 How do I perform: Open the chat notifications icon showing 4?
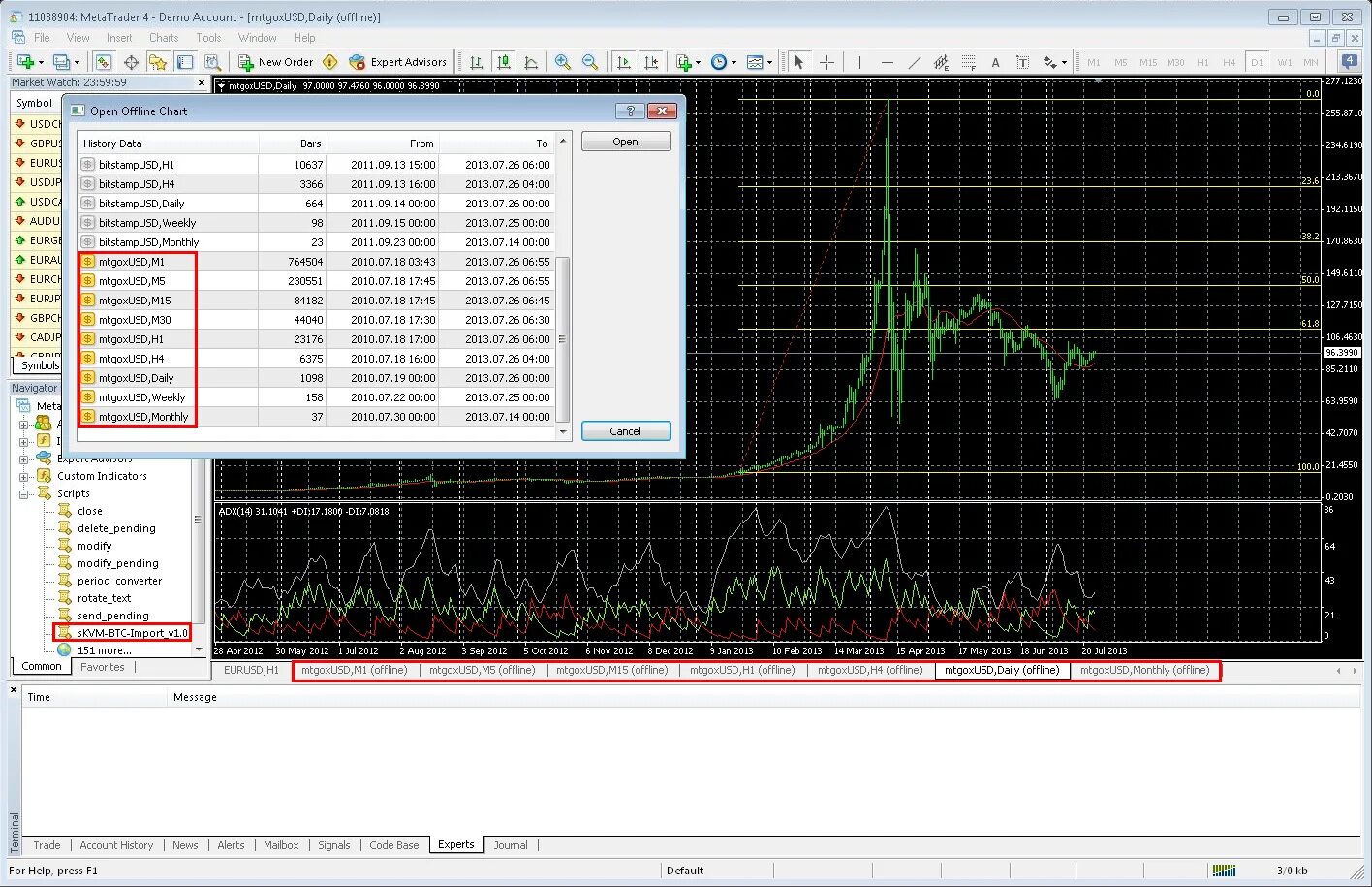coord(1349,61)
